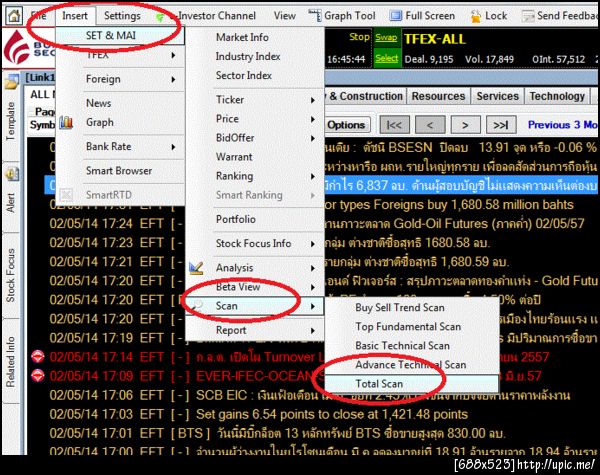Click the green Select button
Image resolution: width=600 pixels, height=475 pixels.
386,58
